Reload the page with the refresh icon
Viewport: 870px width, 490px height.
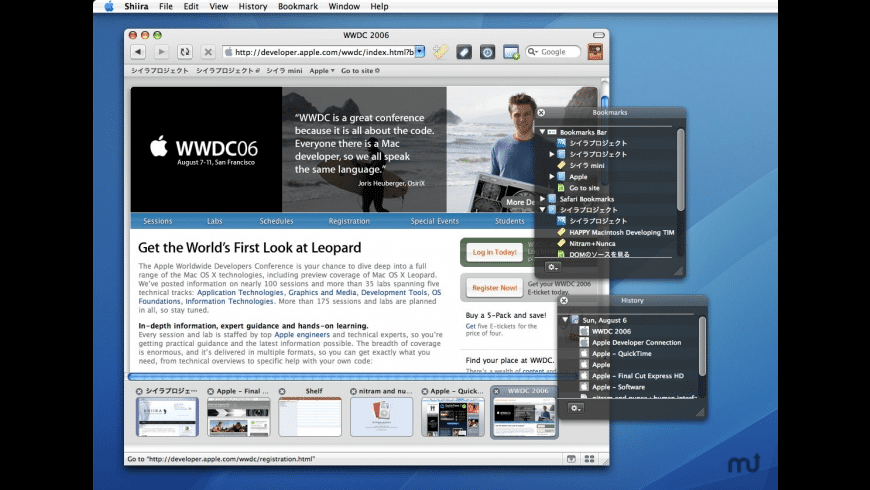[185, 52]
